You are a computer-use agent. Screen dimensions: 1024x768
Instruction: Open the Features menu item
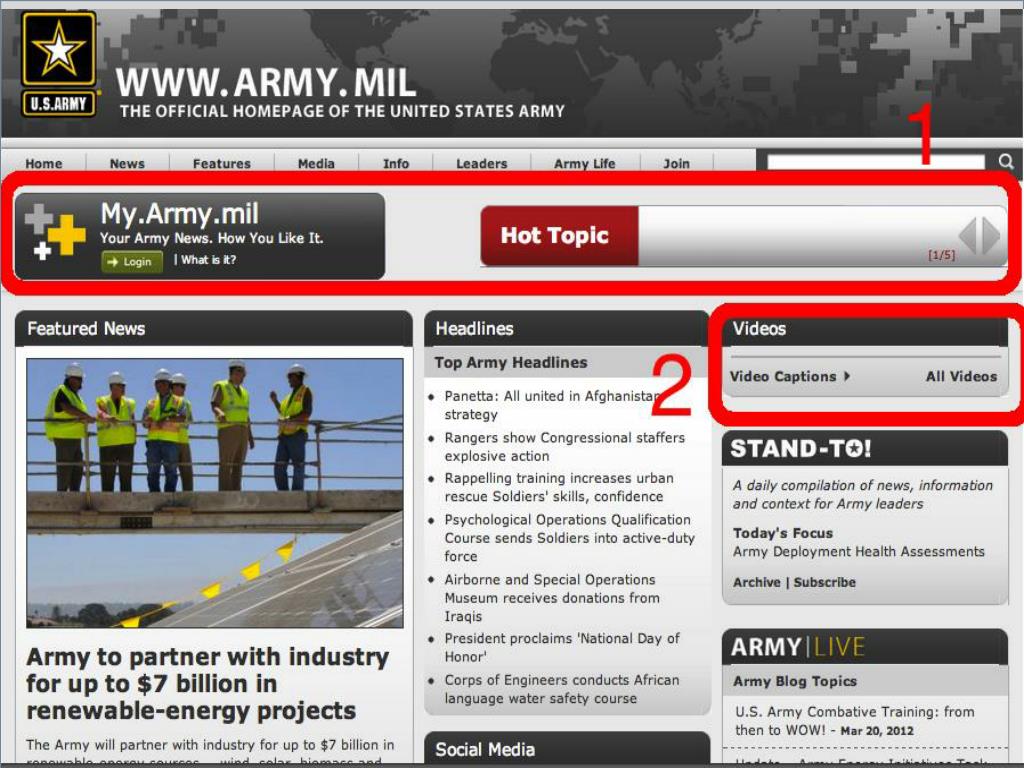point(221,163)
